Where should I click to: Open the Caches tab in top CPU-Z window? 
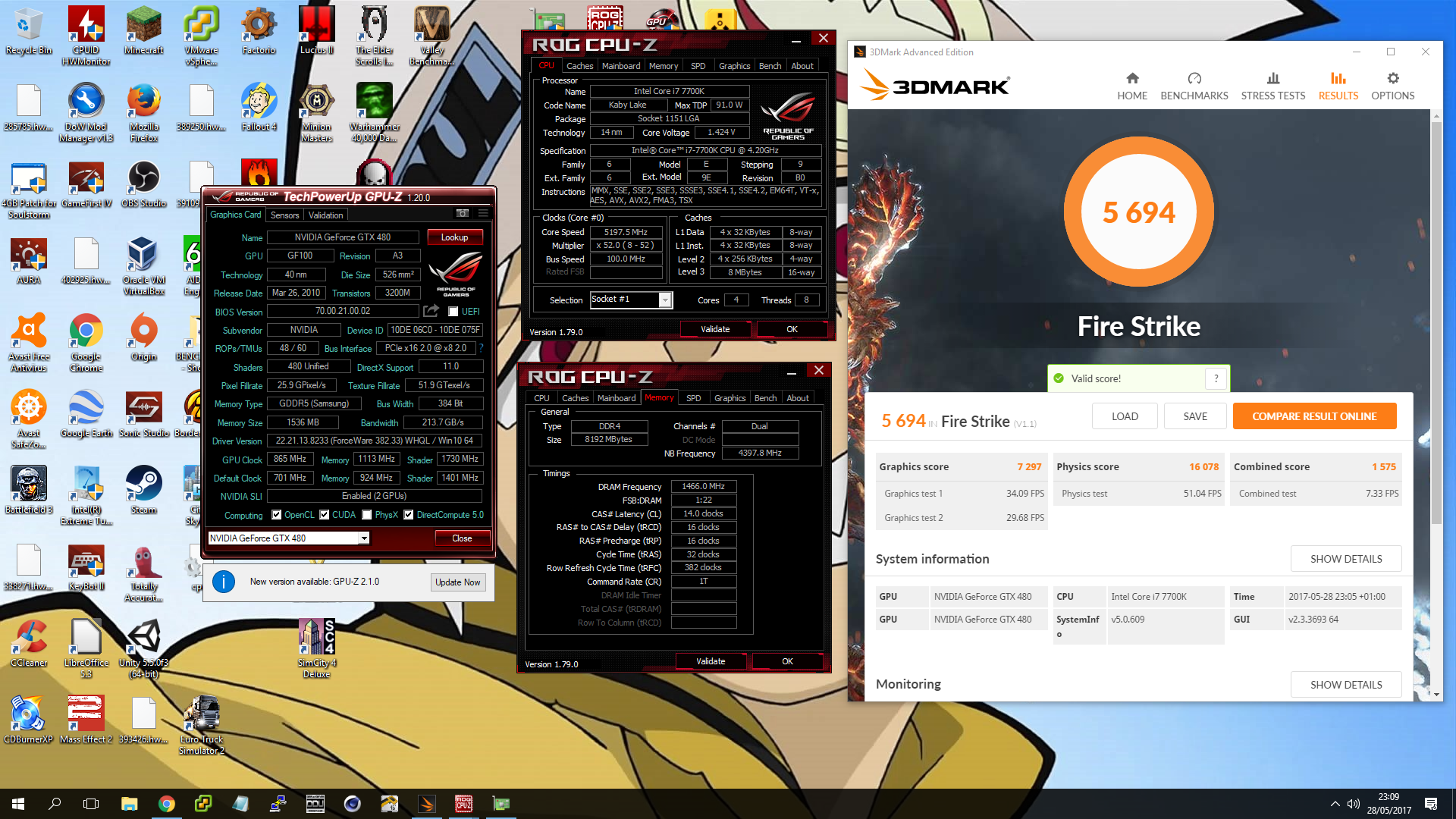(x=580, y=66)
